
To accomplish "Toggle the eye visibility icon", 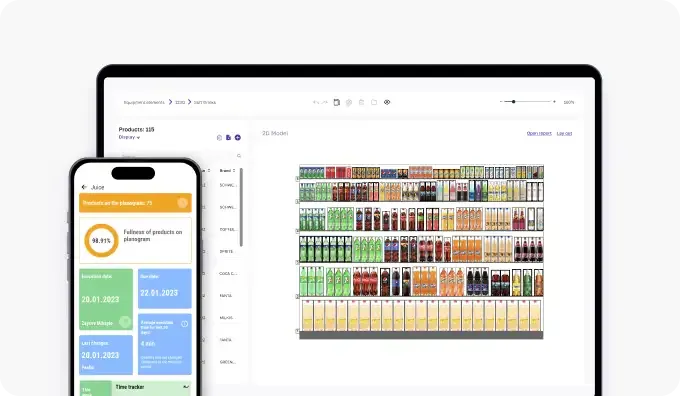I will click(x=387, y=102).
